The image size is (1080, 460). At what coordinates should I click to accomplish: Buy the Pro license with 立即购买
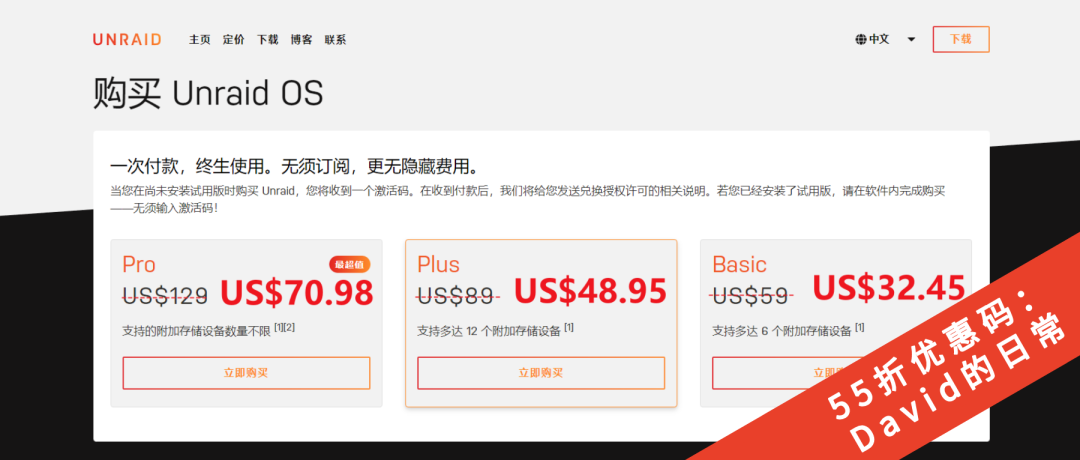click(247, 373)
